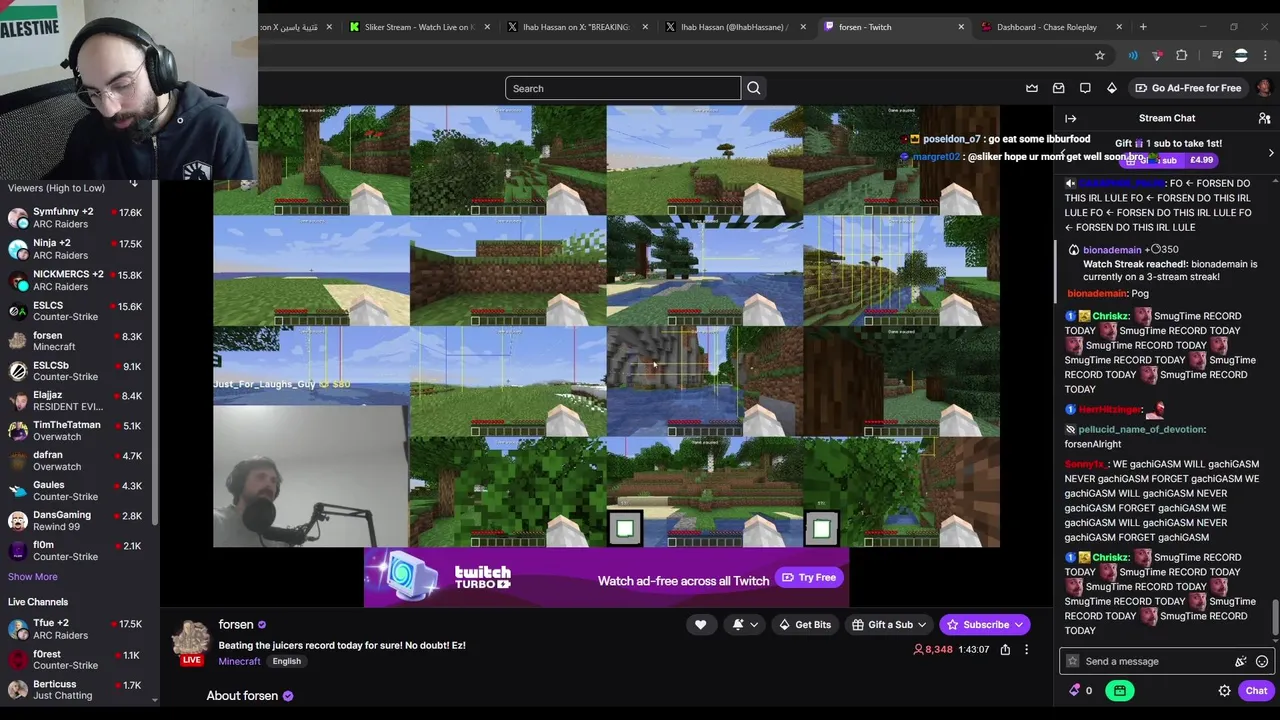Viewport: 1280px width, 720px height.
Task: Click Go Ad-Free for Free button
Action: point(1187,88)
